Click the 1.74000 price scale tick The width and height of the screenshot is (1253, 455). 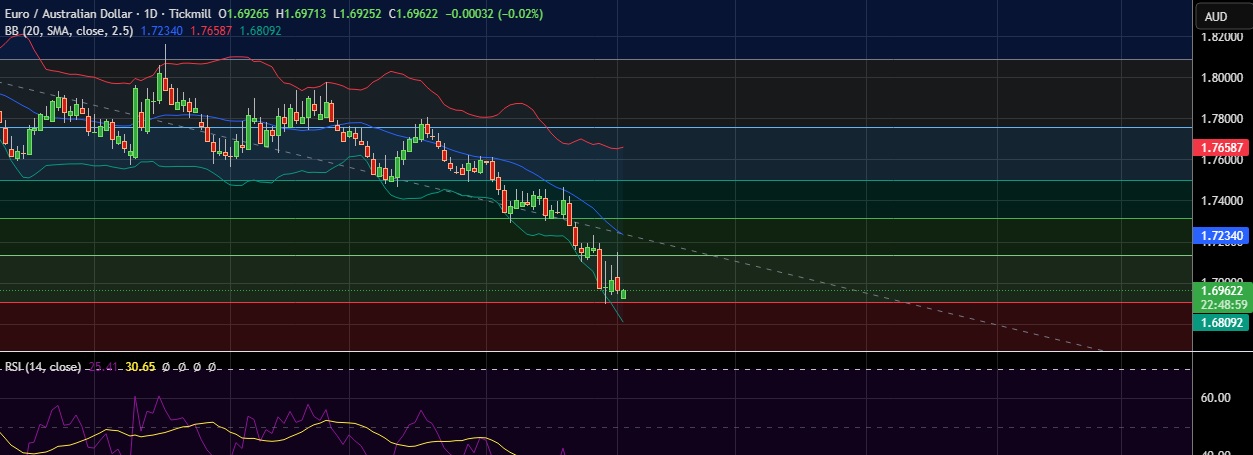tap(1222, 201)
